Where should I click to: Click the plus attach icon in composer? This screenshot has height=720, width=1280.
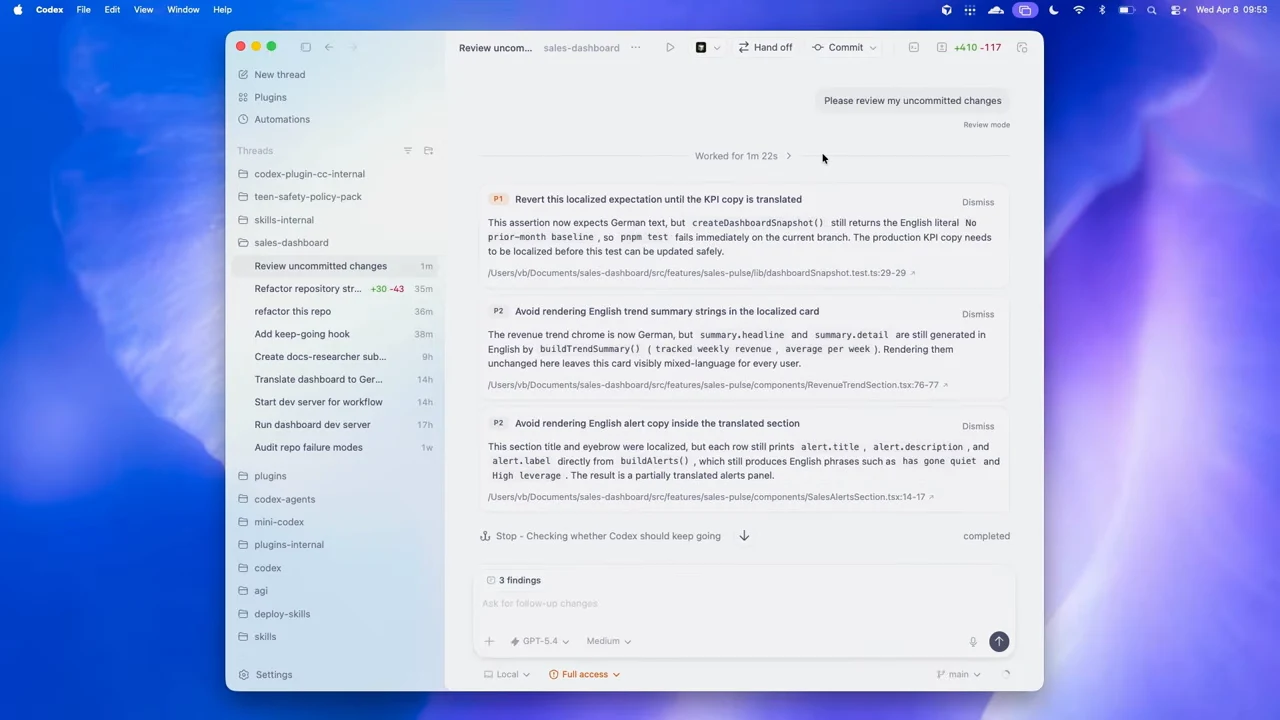[489, 641]
